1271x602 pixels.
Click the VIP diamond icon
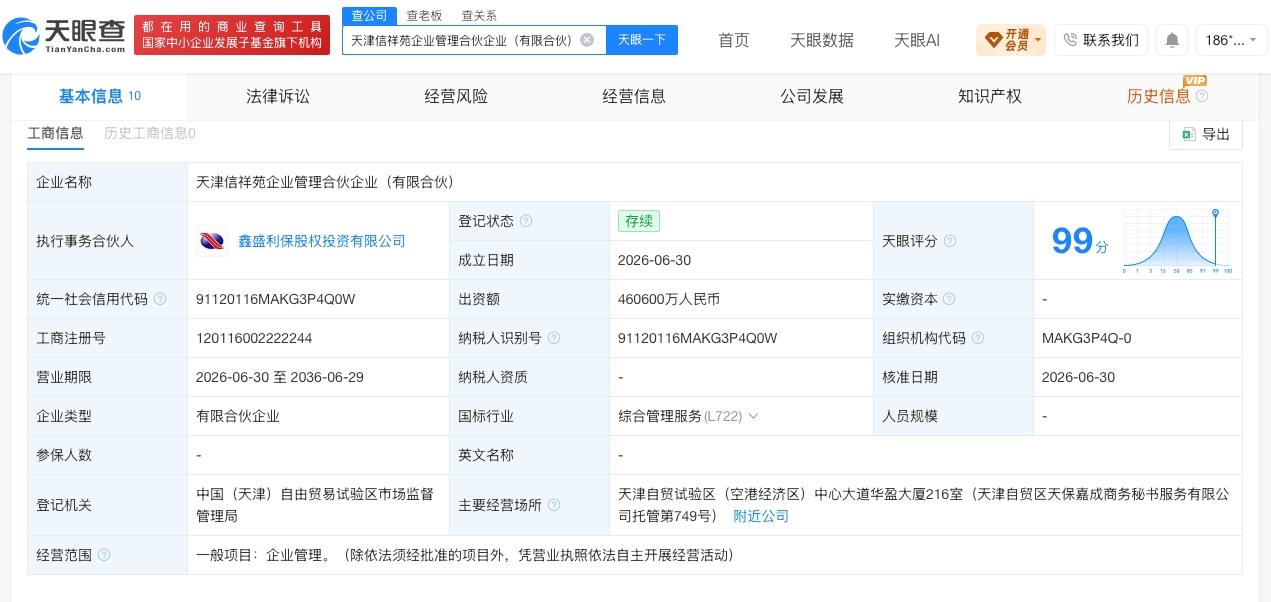click(x=993, y=40)
